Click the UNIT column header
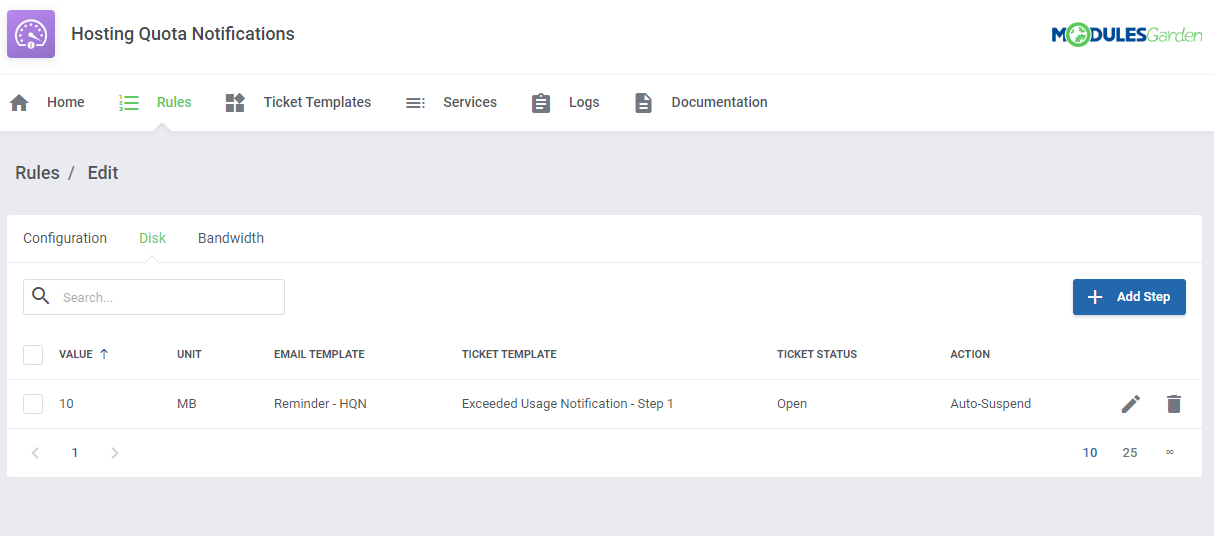The image size is (1214, 536). [189, 354]
